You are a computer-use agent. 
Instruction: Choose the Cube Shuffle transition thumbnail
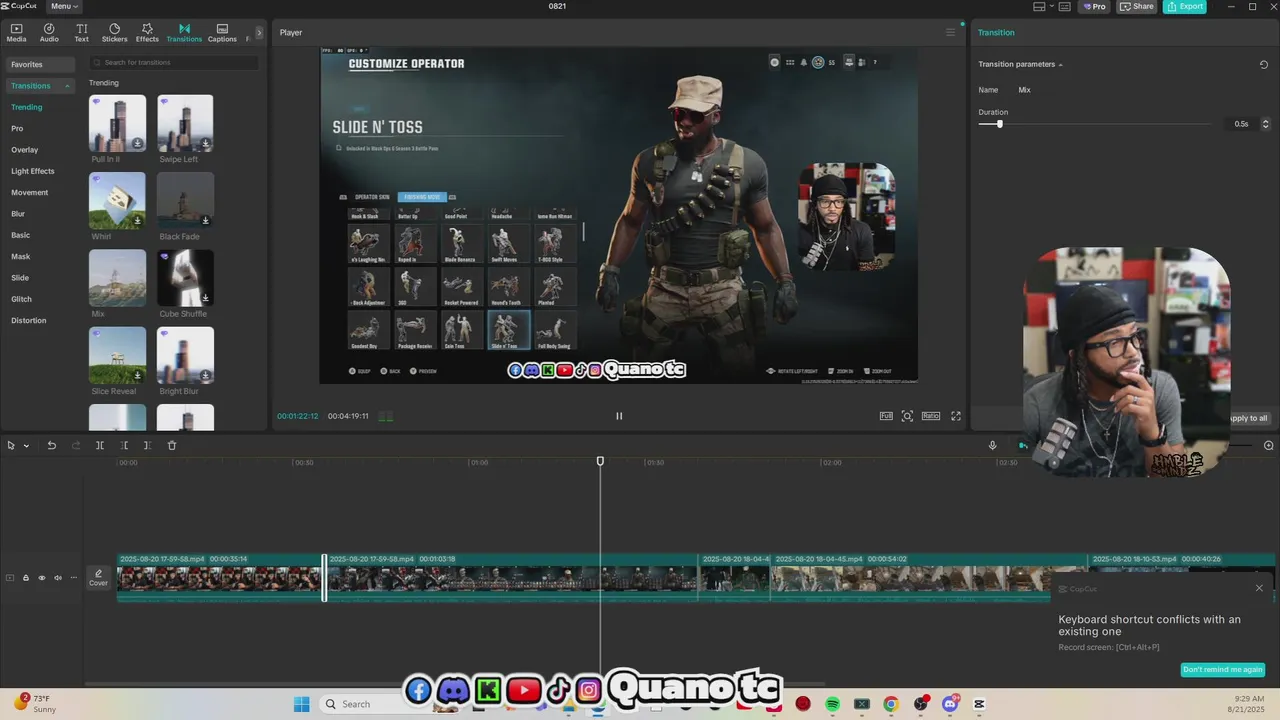tap(185, 277)
